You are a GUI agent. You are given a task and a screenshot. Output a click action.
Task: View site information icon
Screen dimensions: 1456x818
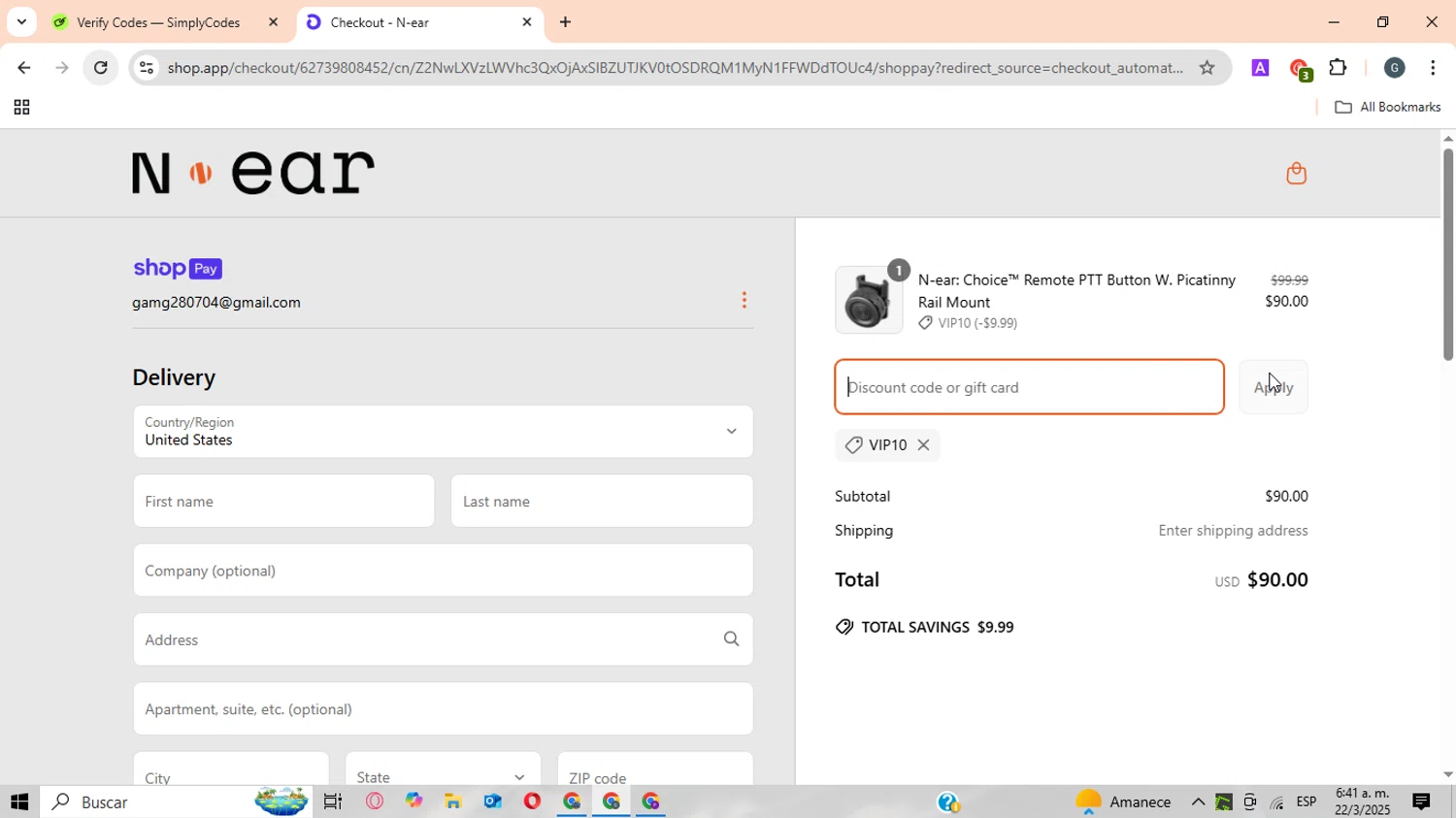point(147,68)
